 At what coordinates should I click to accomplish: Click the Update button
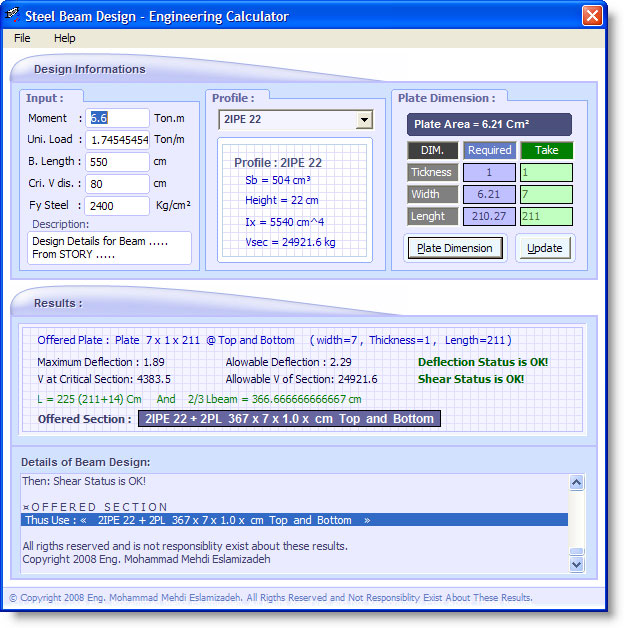pyautogui.click(x=545, y=248)
